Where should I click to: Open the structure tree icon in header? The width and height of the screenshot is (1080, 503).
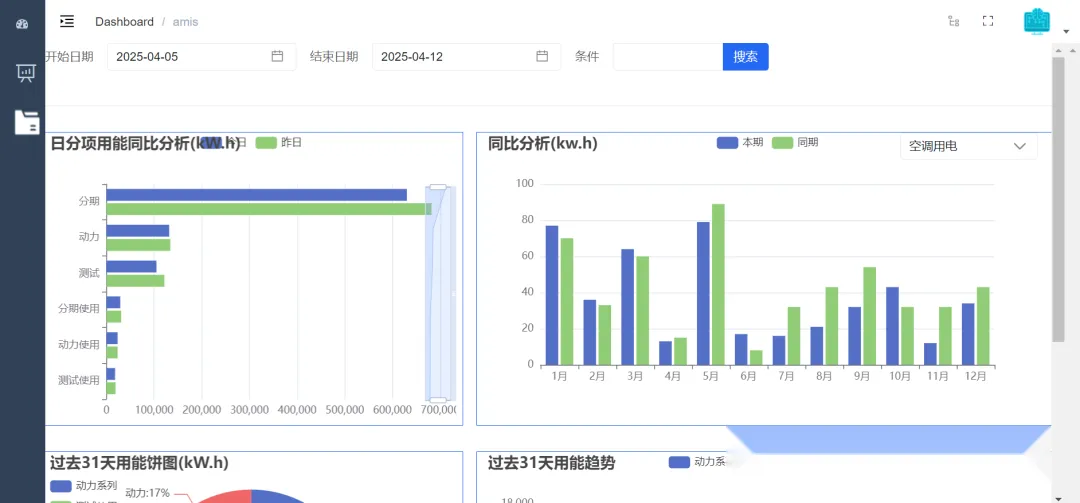click(x=953, y=21)
